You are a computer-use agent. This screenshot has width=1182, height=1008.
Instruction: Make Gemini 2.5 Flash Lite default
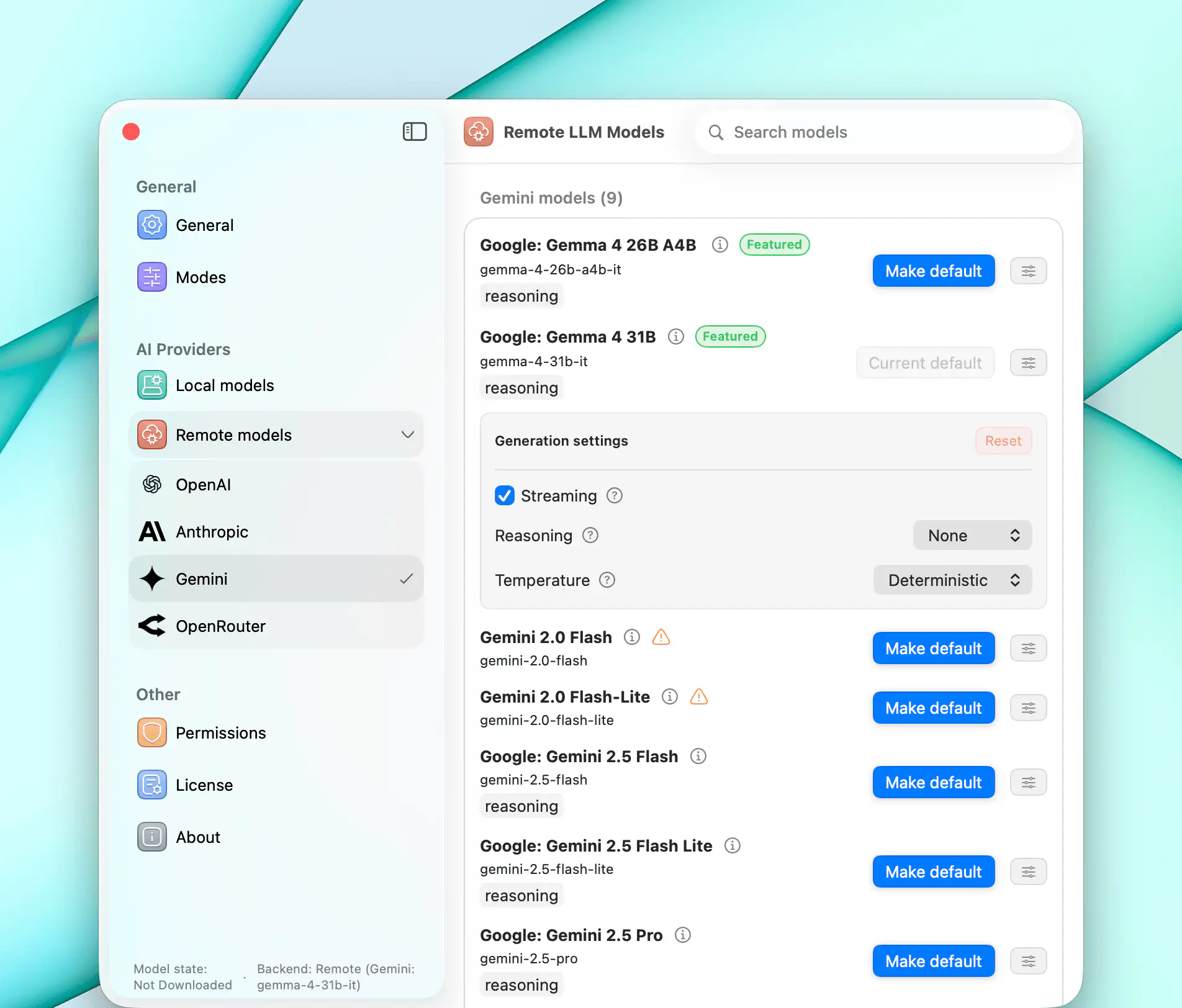click(934, 871)
